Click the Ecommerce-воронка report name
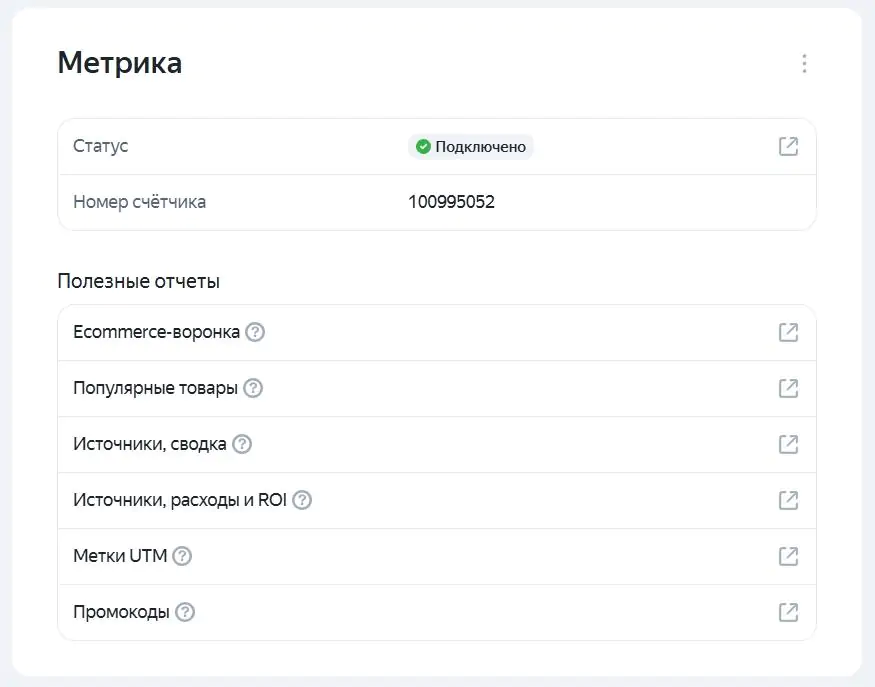Viewport: 875px width, 687px height. tap(156, 332)
